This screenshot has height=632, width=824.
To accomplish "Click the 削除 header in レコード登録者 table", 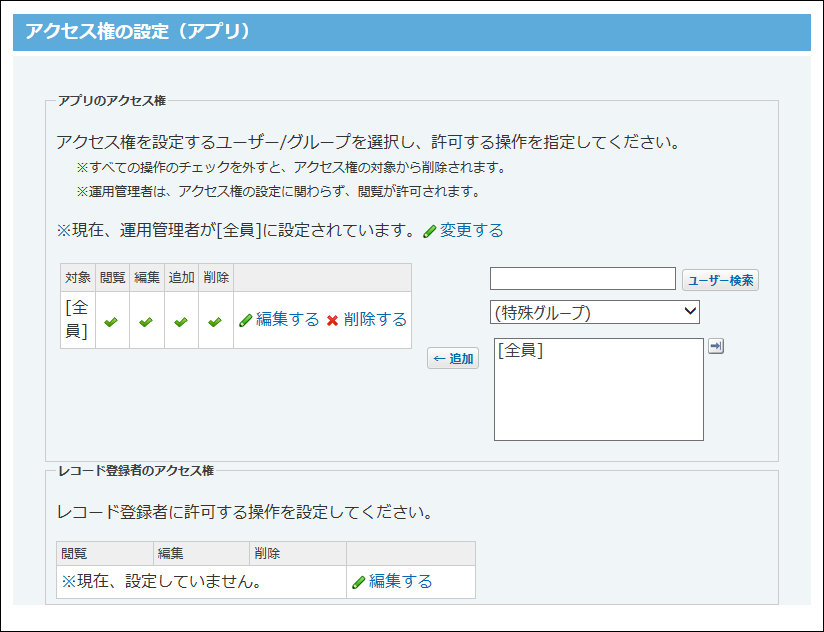I will click(298, 553).
